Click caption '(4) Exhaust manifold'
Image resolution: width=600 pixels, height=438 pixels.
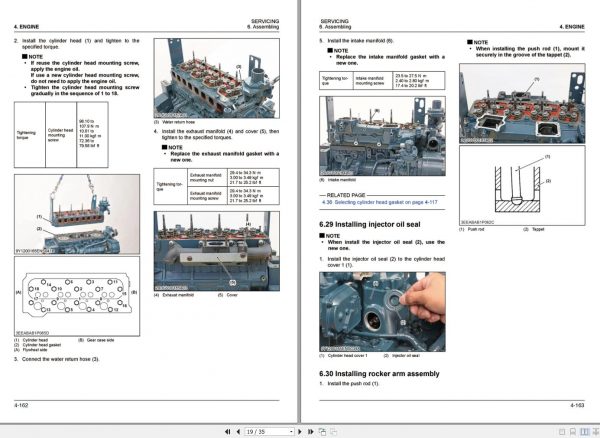pyautogui.click(x=174, y=295)
